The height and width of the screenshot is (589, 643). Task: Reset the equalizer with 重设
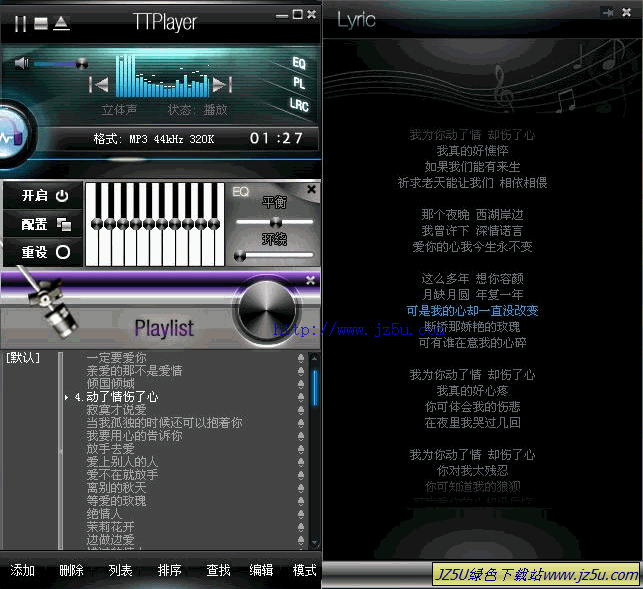44,252
